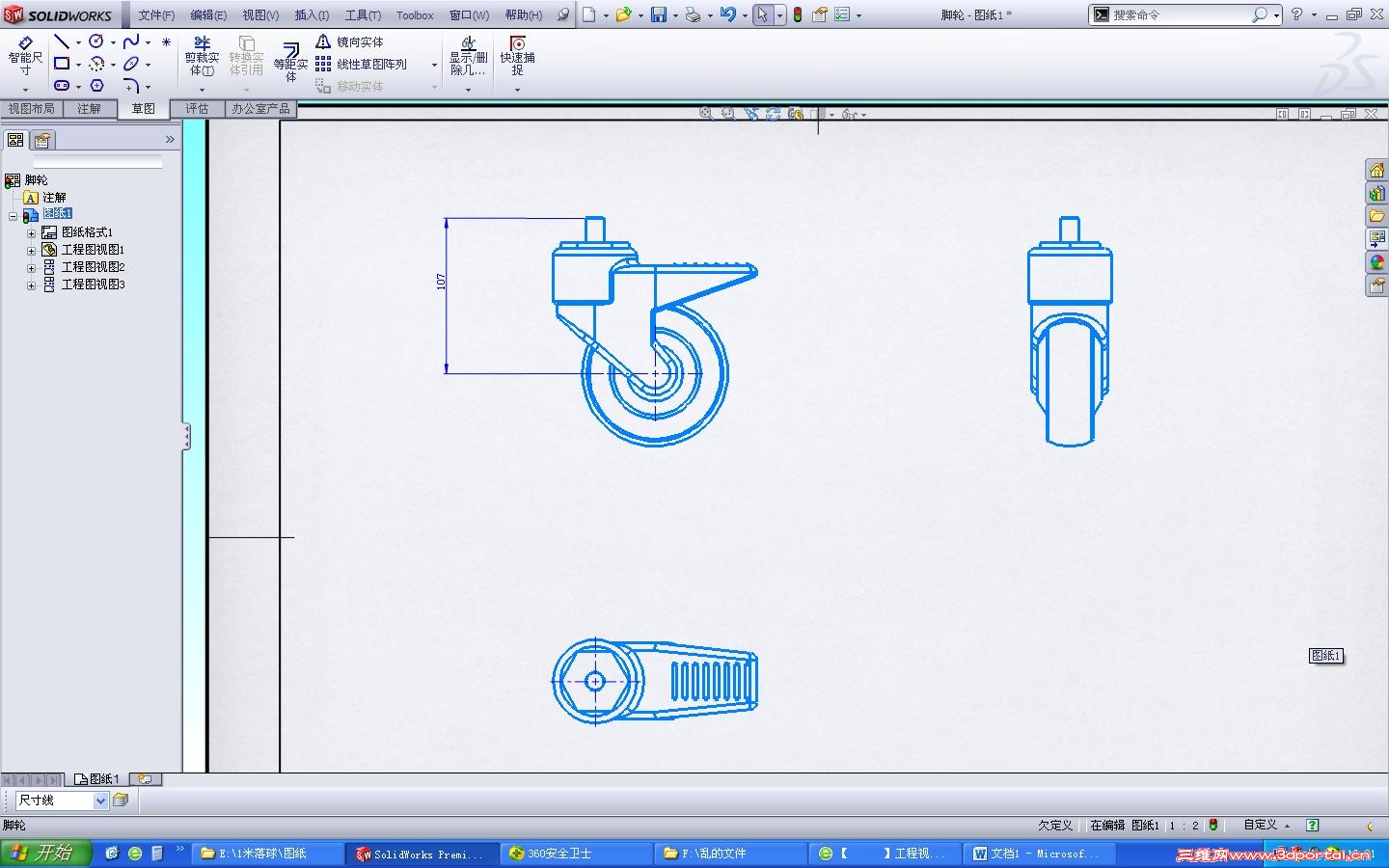The height and width of the screenshot is (868, 1389).
Task: Click the Open file icon
Action: [623, 14]
